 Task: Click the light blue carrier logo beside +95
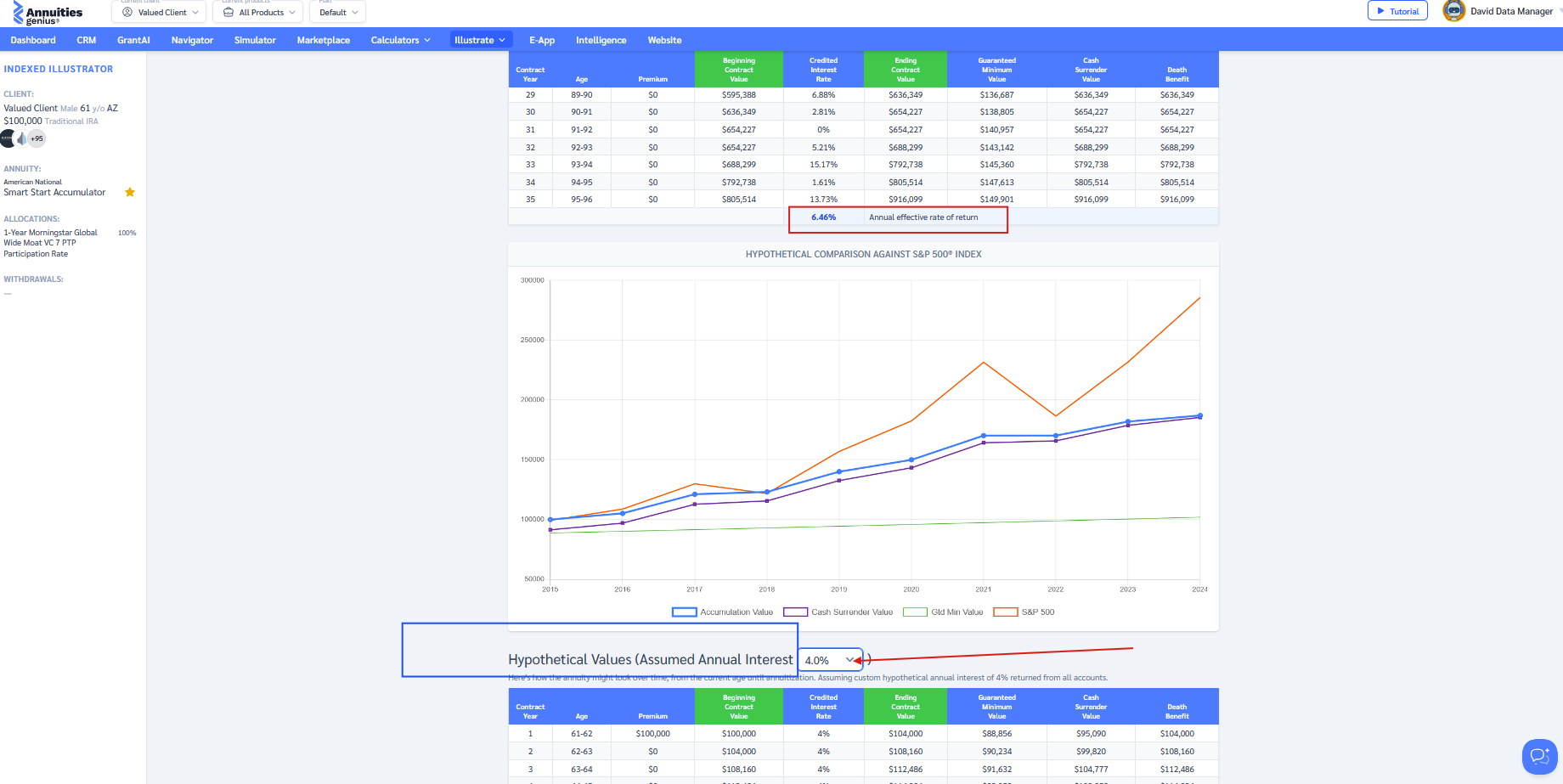(22, 138)
